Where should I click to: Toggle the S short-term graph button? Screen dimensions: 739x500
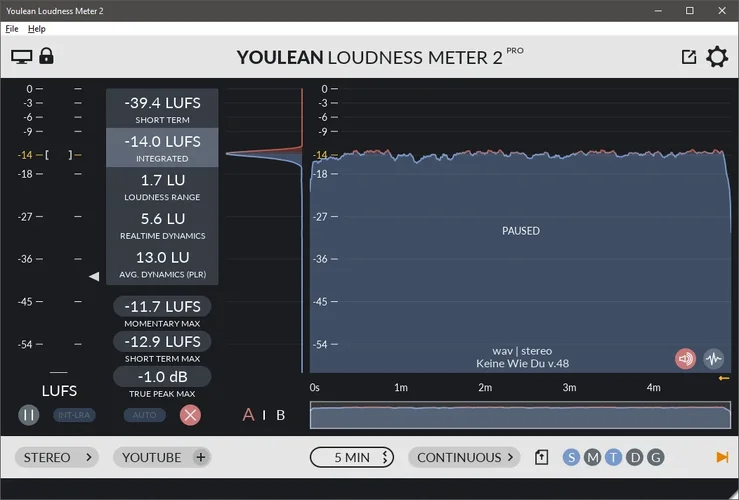click(571, 458)
